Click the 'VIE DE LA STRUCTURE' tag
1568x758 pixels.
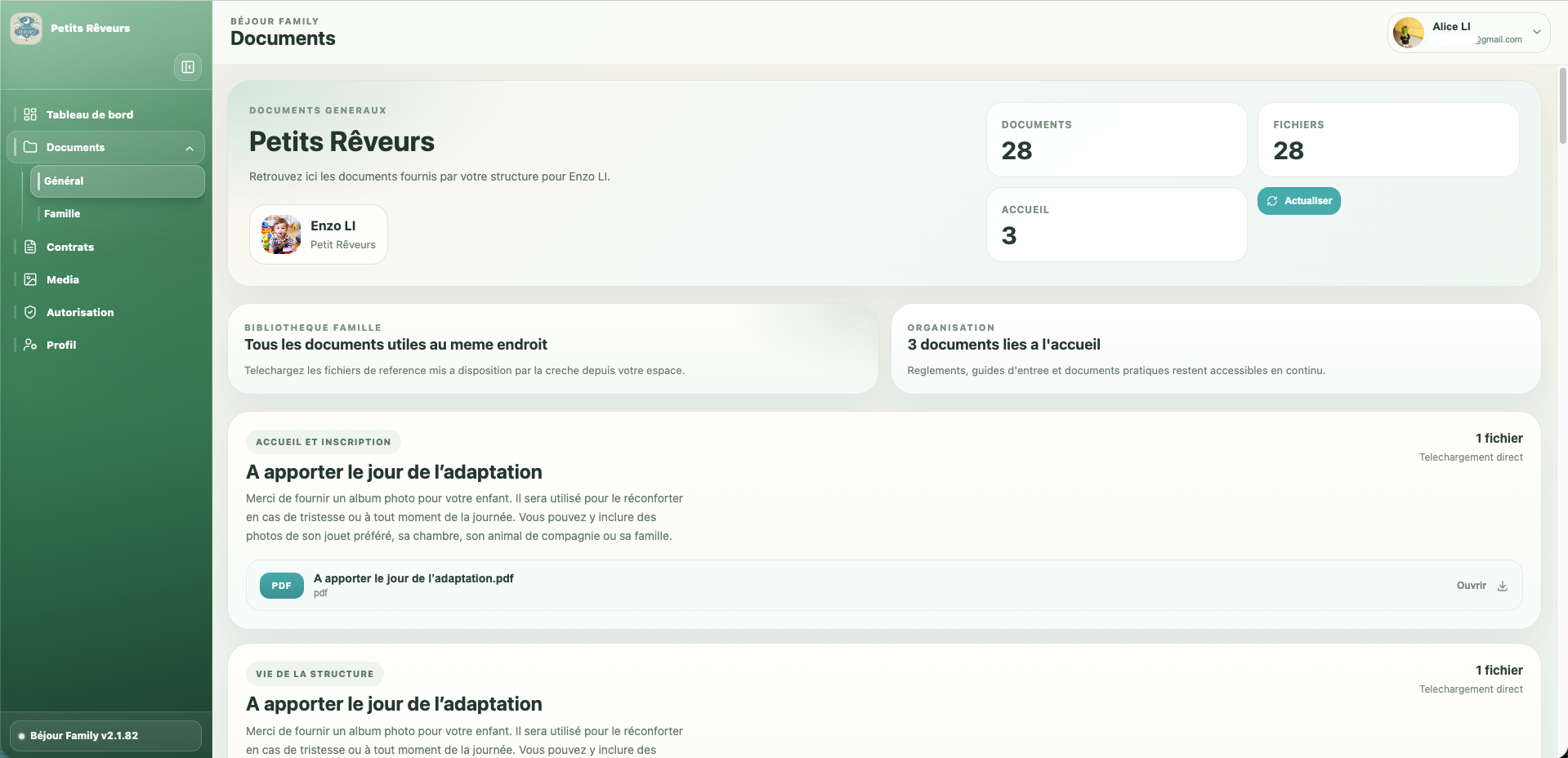tap(315, 674)
